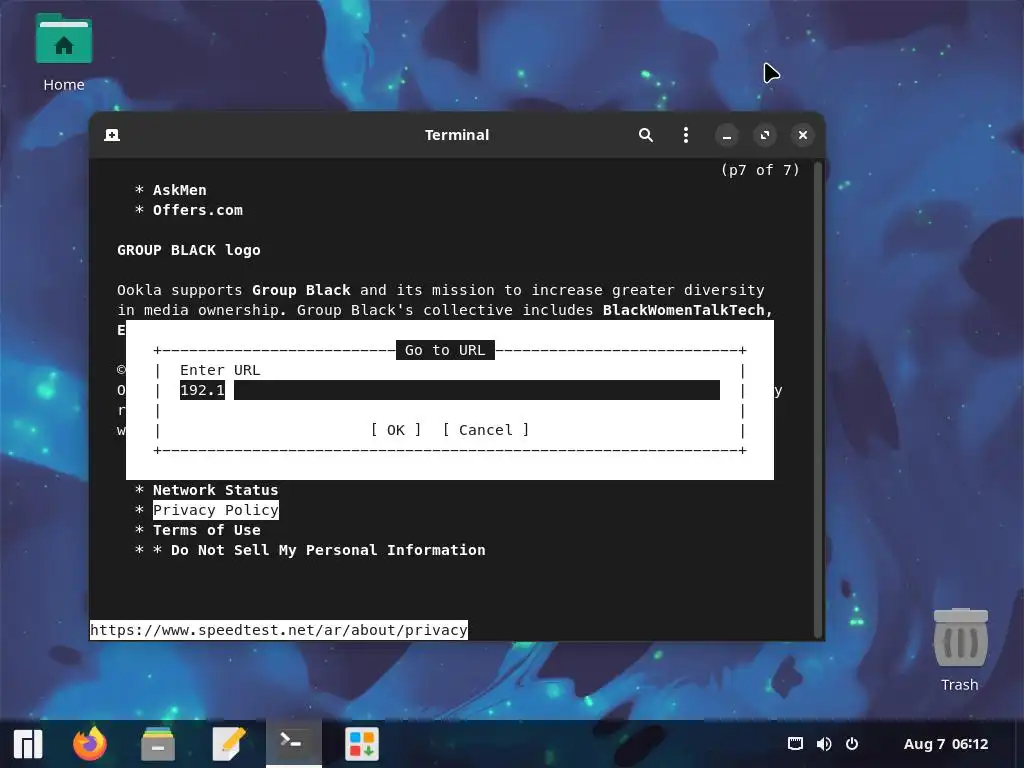Confirm the URL with the OK button
1024x768 pixels.
pyautogui.click(x=396, y=430)
